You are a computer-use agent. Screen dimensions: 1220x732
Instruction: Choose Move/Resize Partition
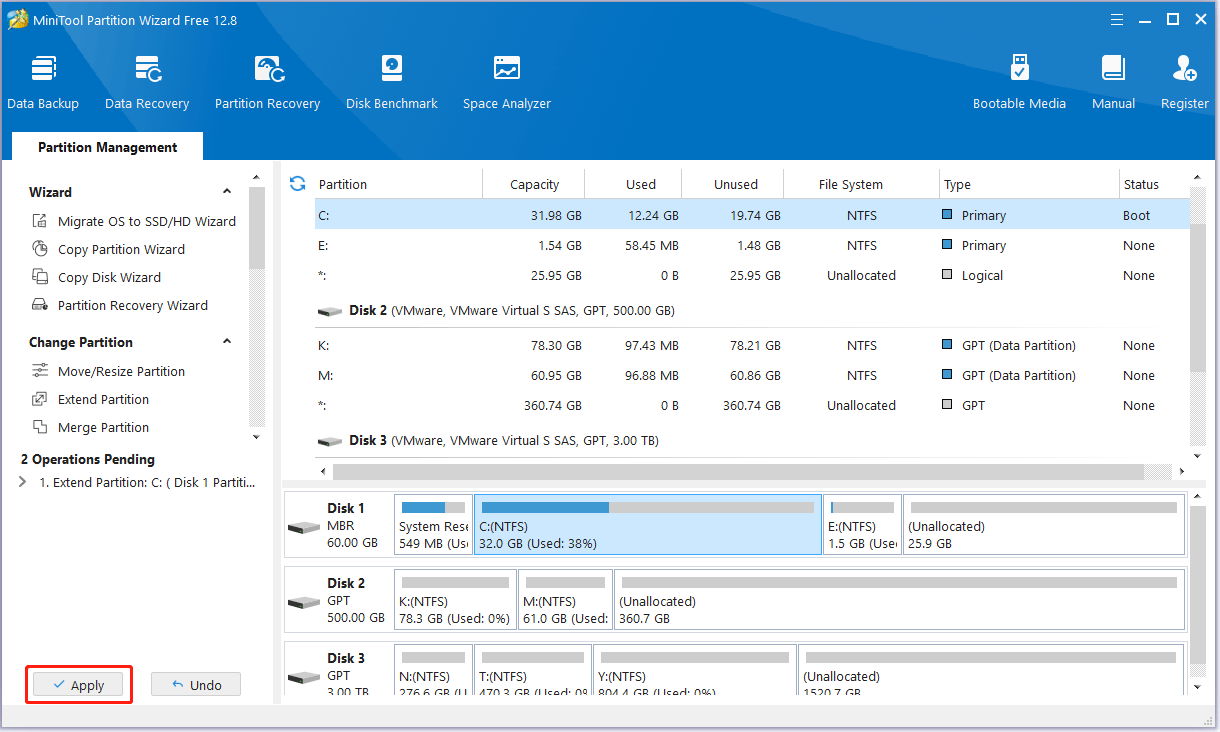[121, 371]
